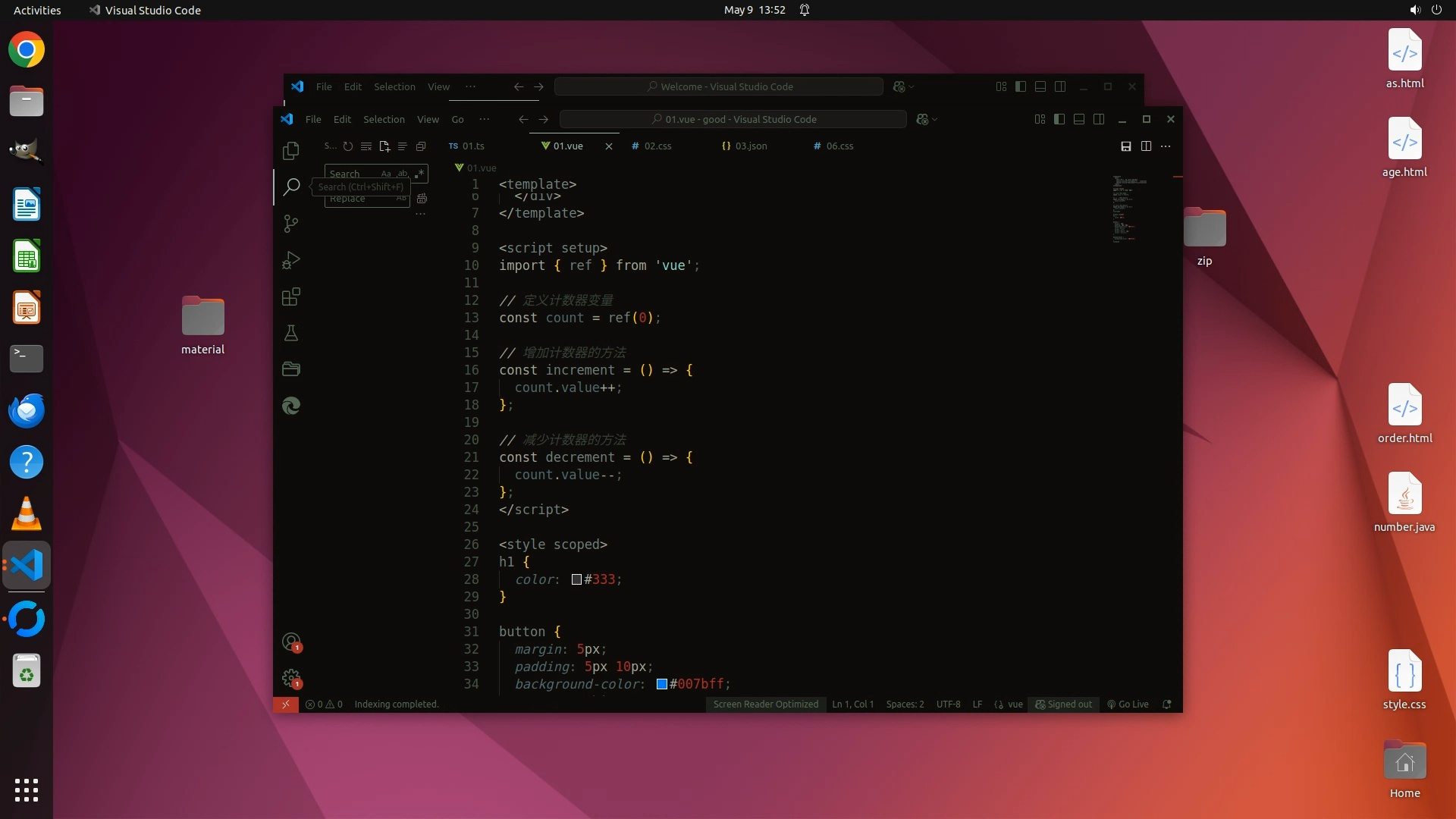Open the Selection menu
Screen dimensions: 1456x819
pyautogui.click(x=384, y=119)
